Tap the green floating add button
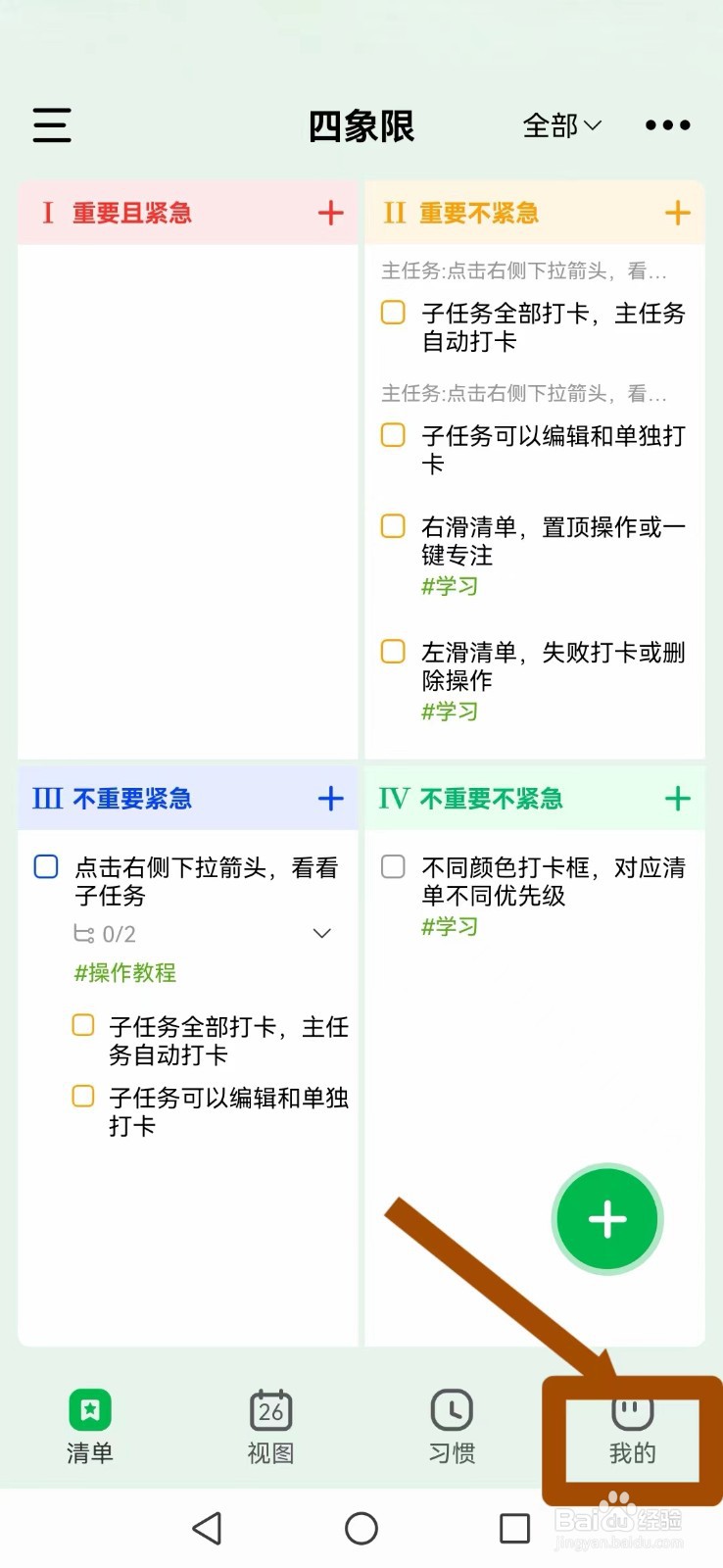Viewport: 723px width, 1568px height. click(607, 1219)
